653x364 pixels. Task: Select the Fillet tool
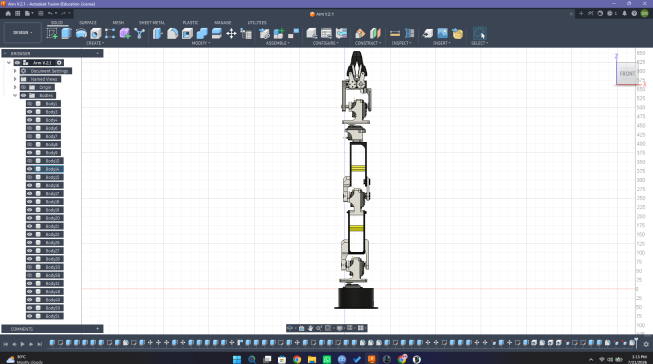pyautogui.click(x=172, y=33)
